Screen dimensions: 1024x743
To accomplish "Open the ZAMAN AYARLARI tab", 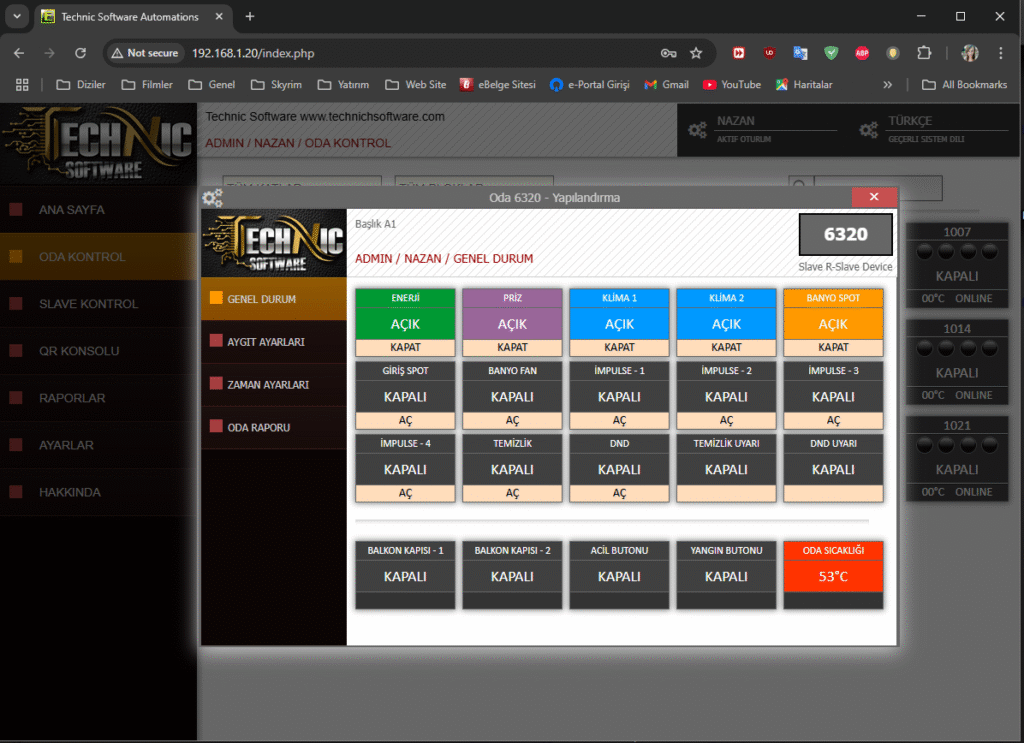I will [x=274, y=385].
